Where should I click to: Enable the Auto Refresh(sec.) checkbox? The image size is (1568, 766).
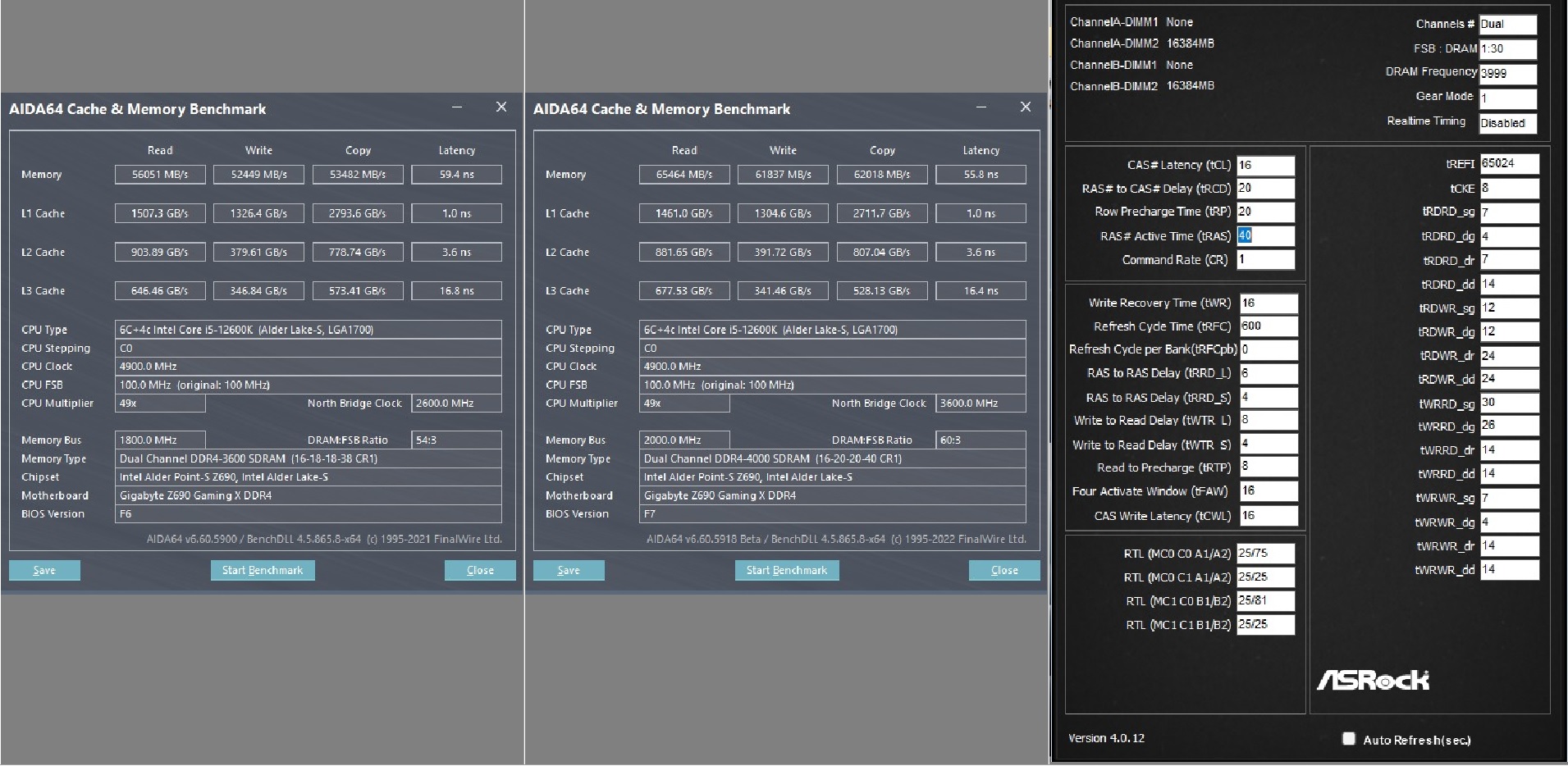click(x=1349, y=739)
